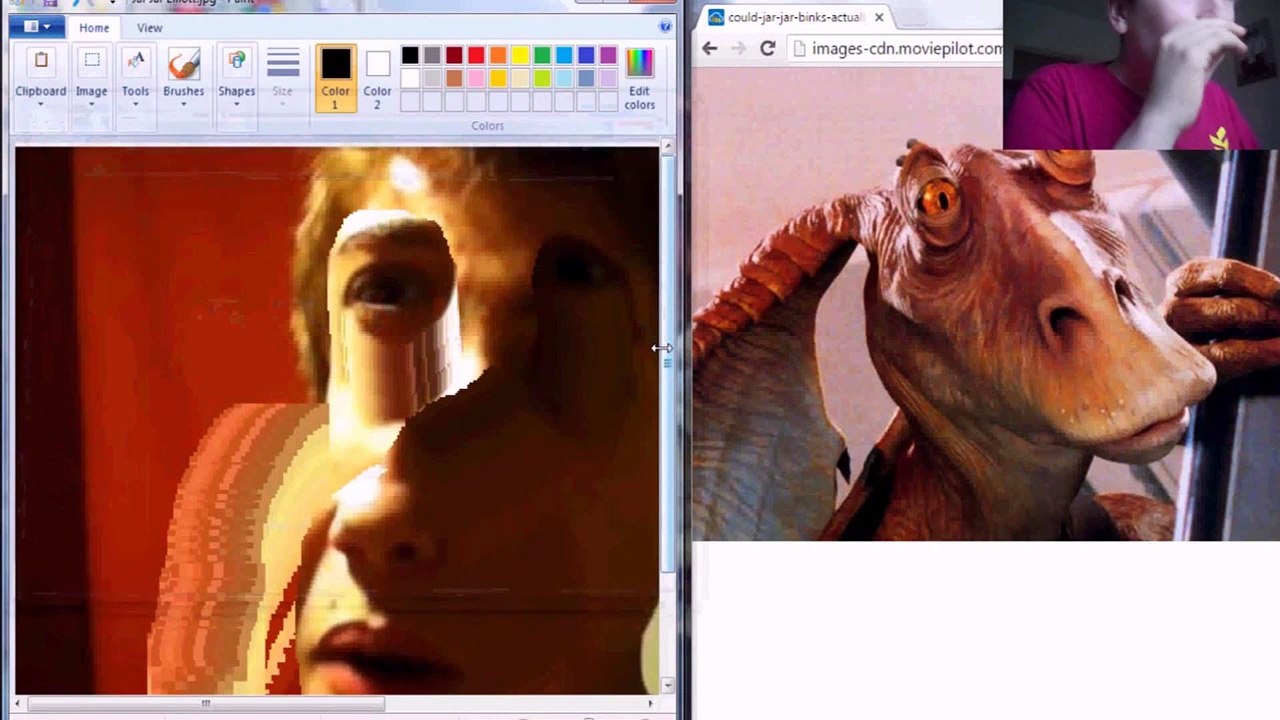Screen dimensions: 1280x720
Task: Switch to the Home ribbon tab
Action: coord(94,28)
